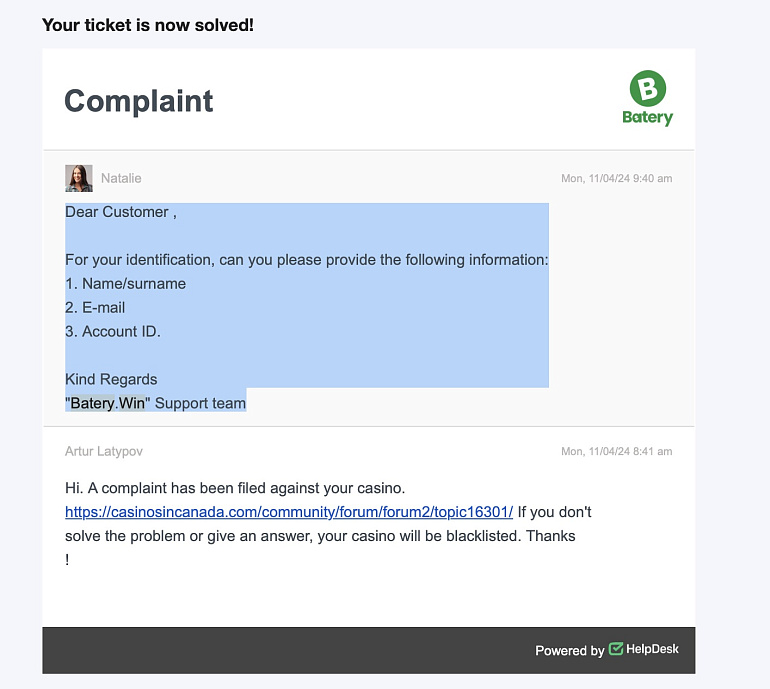Screen dimensions: 770x689
Task: Click the 'E-mail' list item
Action: 95,308
